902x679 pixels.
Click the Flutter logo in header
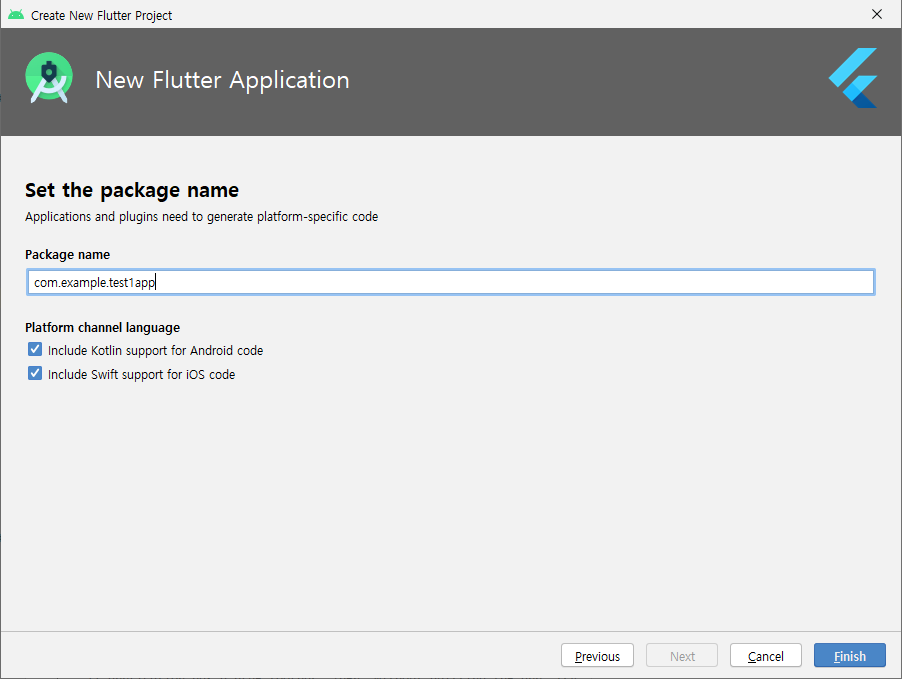[853, 78]
